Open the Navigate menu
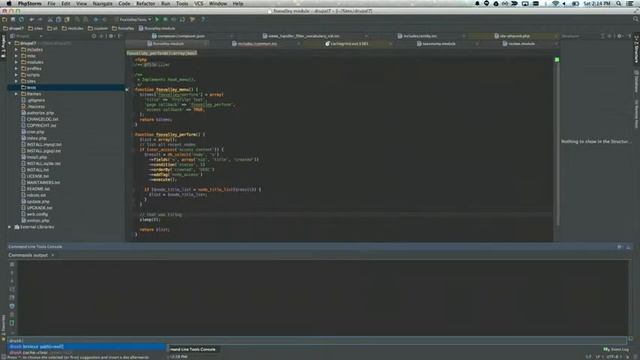Screen dimensions: 640x360 tap(102, 4)
